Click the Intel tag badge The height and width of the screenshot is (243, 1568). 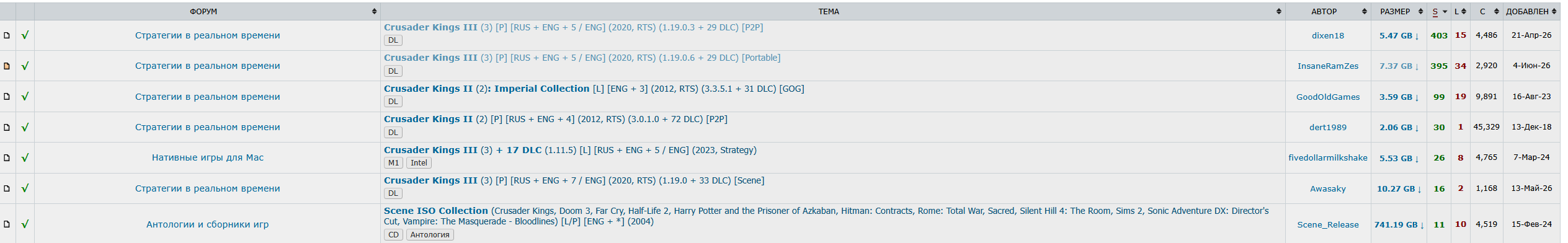pos(419,163)
